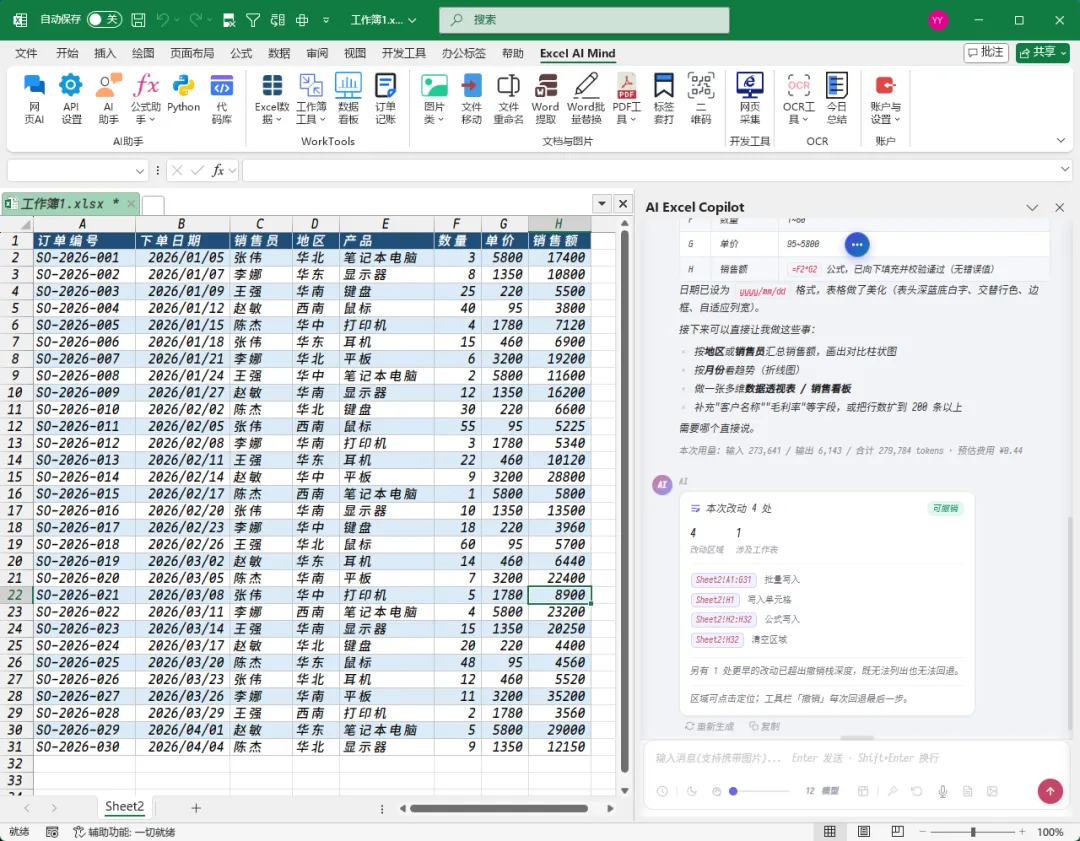
Task: Click the 订单记账 ribbon icon
Action: click(385, 98)
